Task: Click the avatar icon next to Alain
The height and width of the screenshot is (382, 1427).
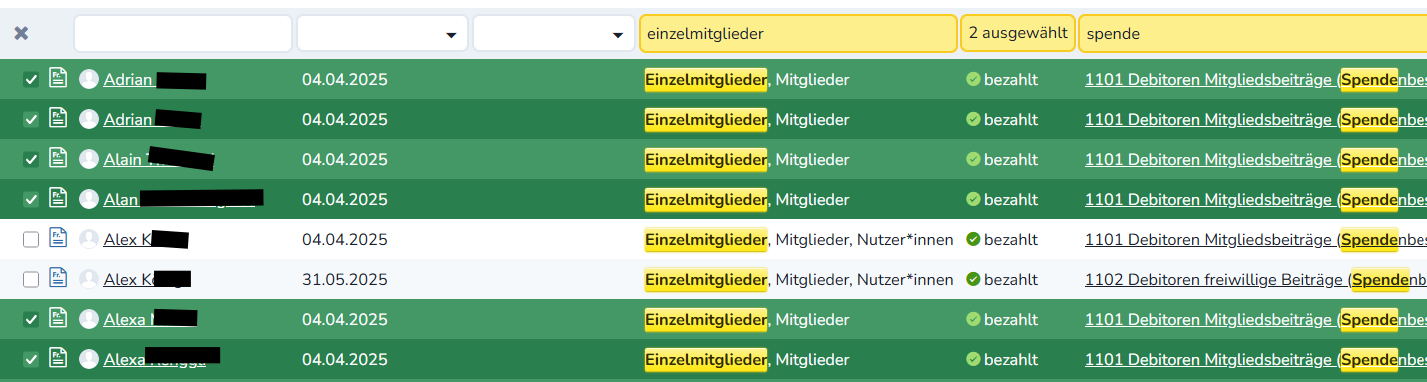Action: (89, 159)
